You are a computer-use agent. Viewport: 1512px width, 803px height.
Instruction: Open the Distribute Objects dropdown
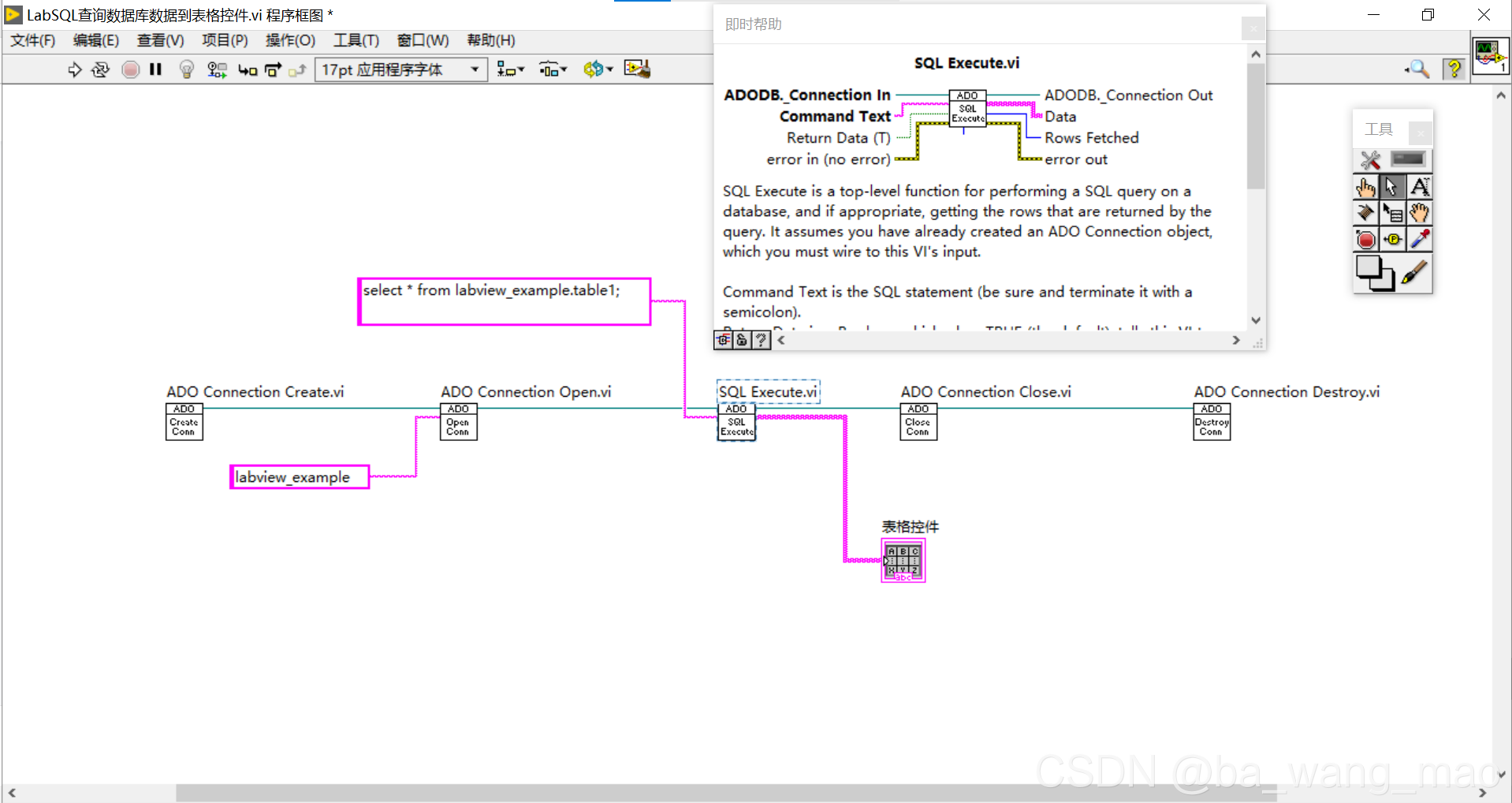coord(553,69)
